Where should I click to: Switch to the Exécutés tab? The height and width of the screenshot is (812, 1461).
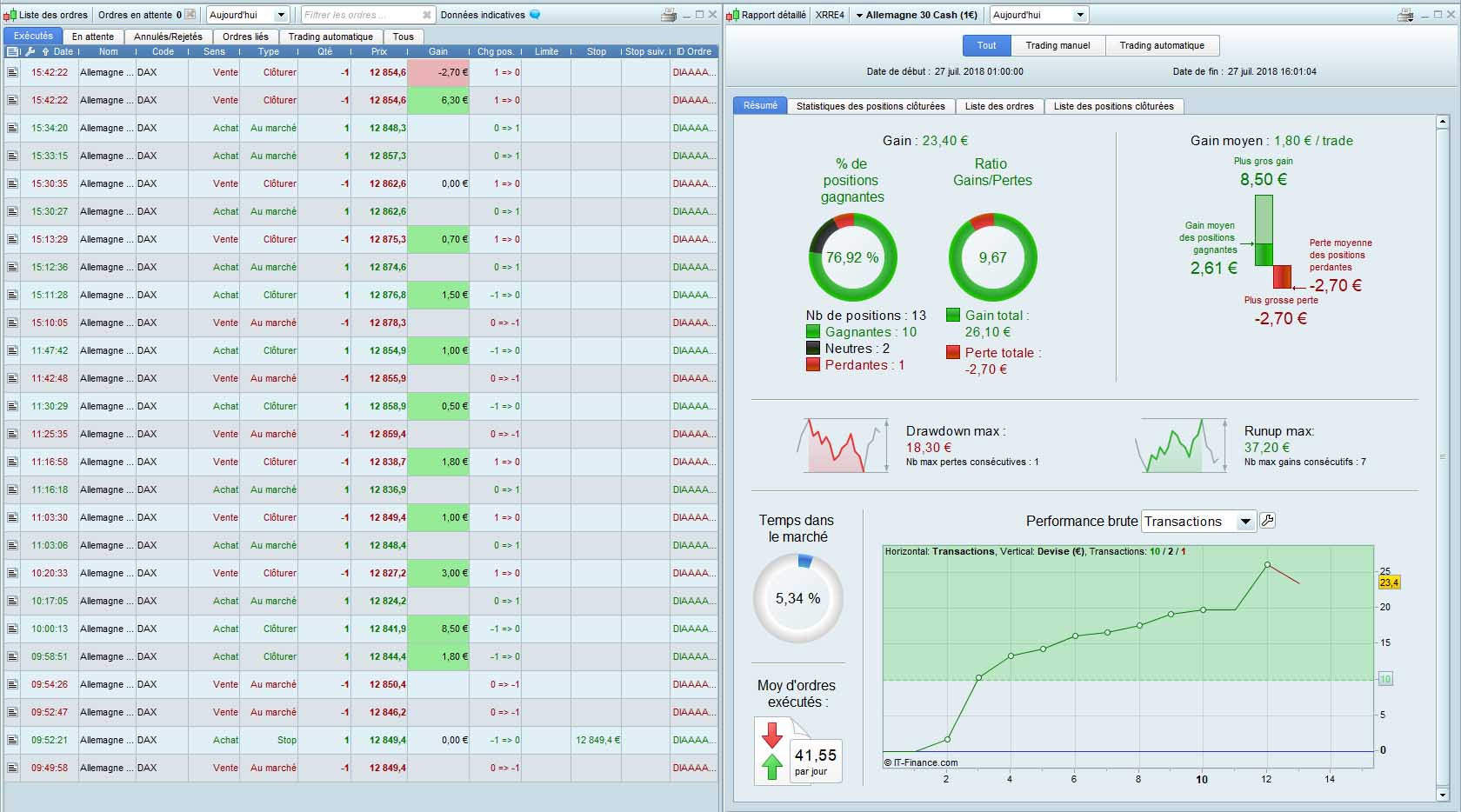click(x=33, y=36)
